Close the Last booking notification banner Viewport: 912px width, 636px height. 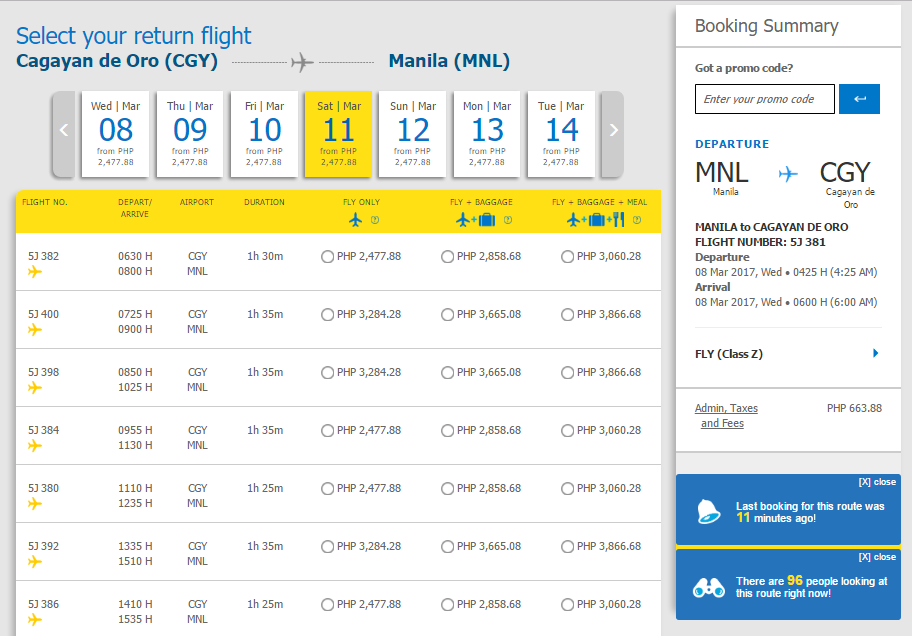tap(879, 482)
